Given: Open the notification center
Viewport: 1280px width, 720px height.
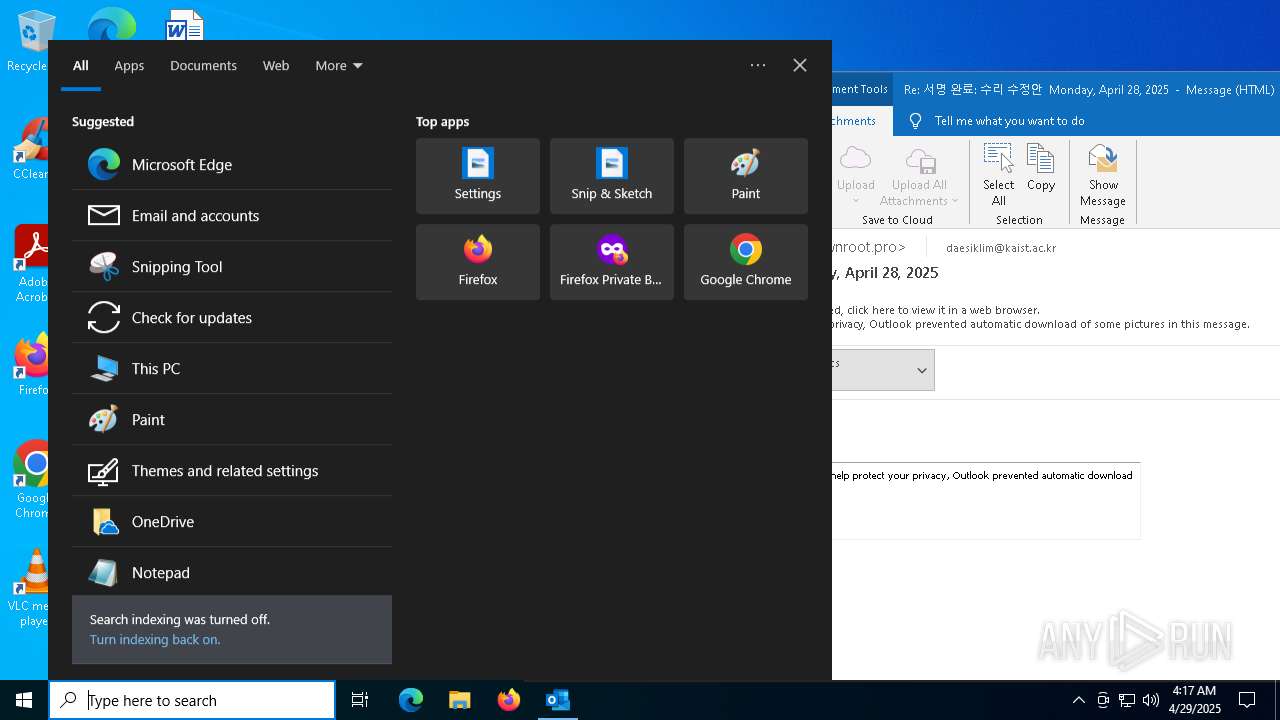Looking at the screenshot, I should tap(1247, 700).
